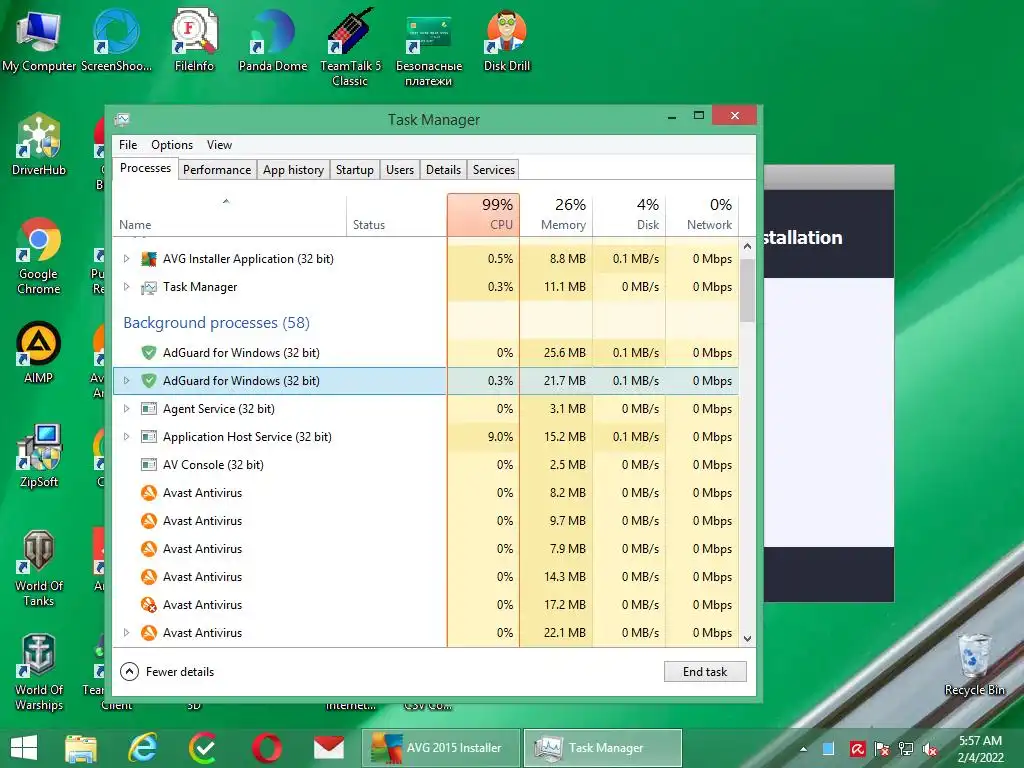Screen dimensions: 1024x768
Task: Switch to the Details tab
Action: [x=443, y=170]
